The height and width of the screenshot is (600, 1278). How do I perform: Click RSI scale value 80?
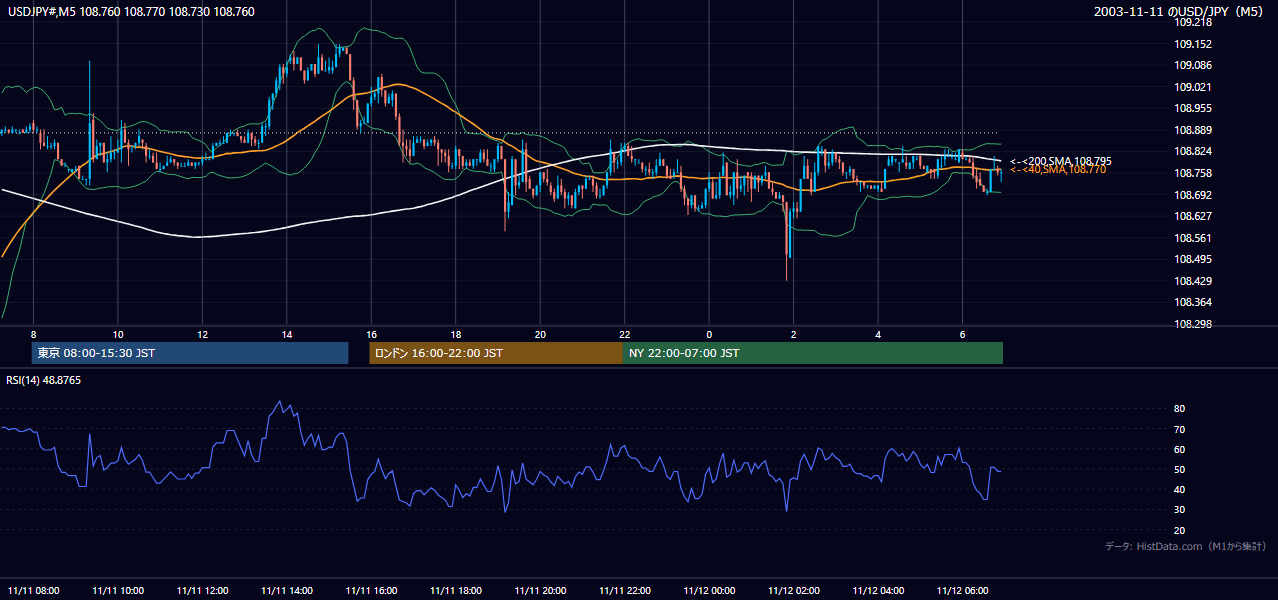(x=1179, y=409)
